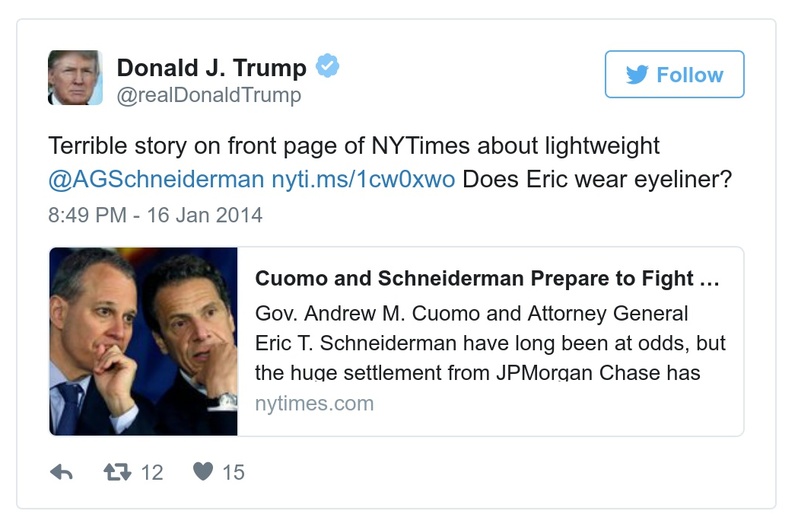Click the like count of 15

233,472
